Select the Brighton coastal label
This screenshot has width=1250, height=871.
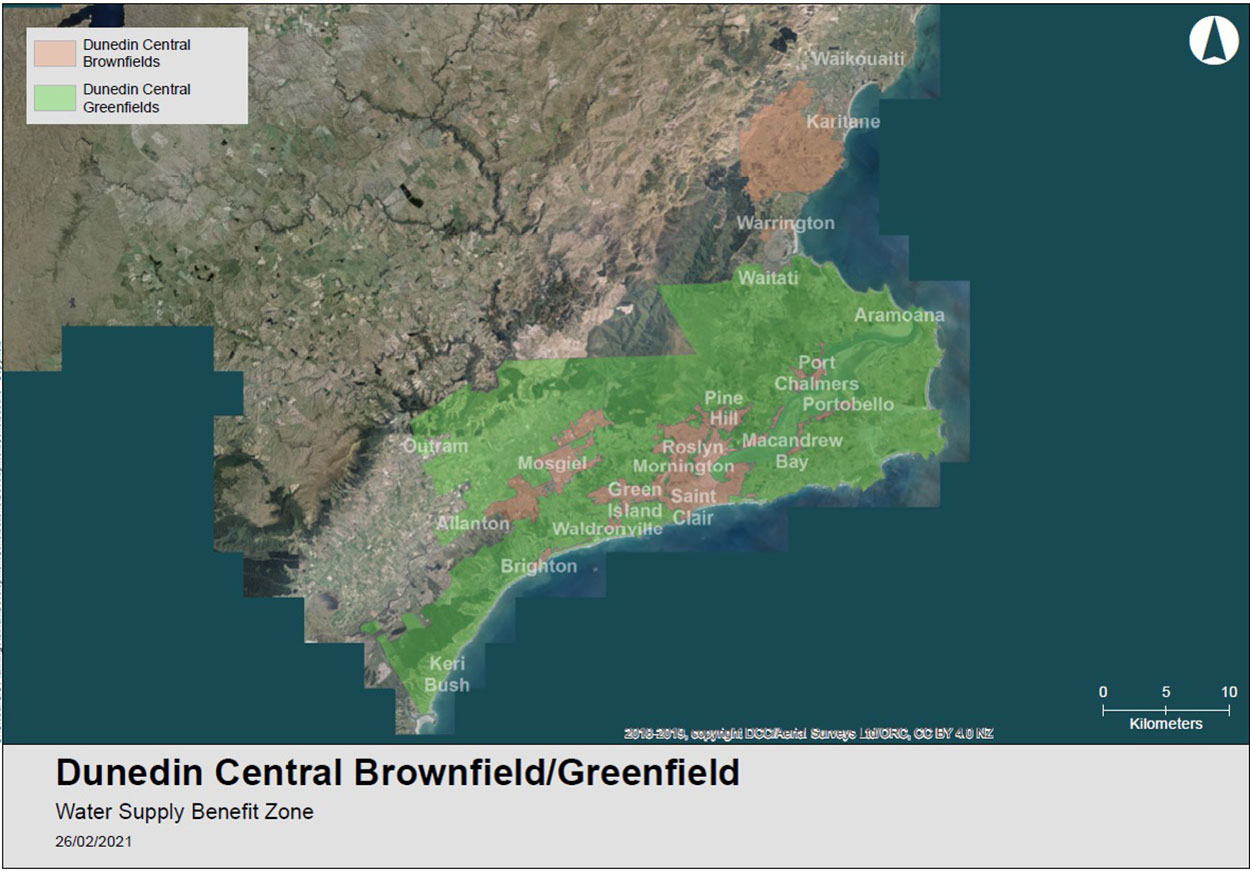(x=538, y=566)
